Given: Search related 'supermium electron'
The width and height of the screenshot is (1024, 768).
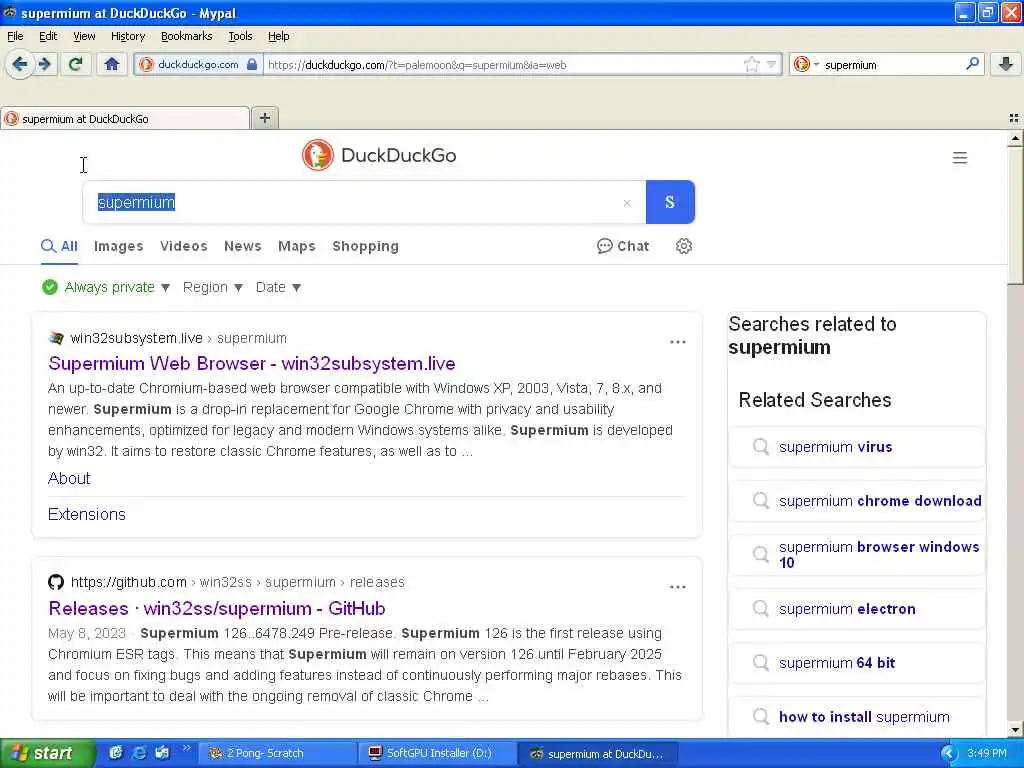Looking at the screenshot, I should click(x=856, y=609).
